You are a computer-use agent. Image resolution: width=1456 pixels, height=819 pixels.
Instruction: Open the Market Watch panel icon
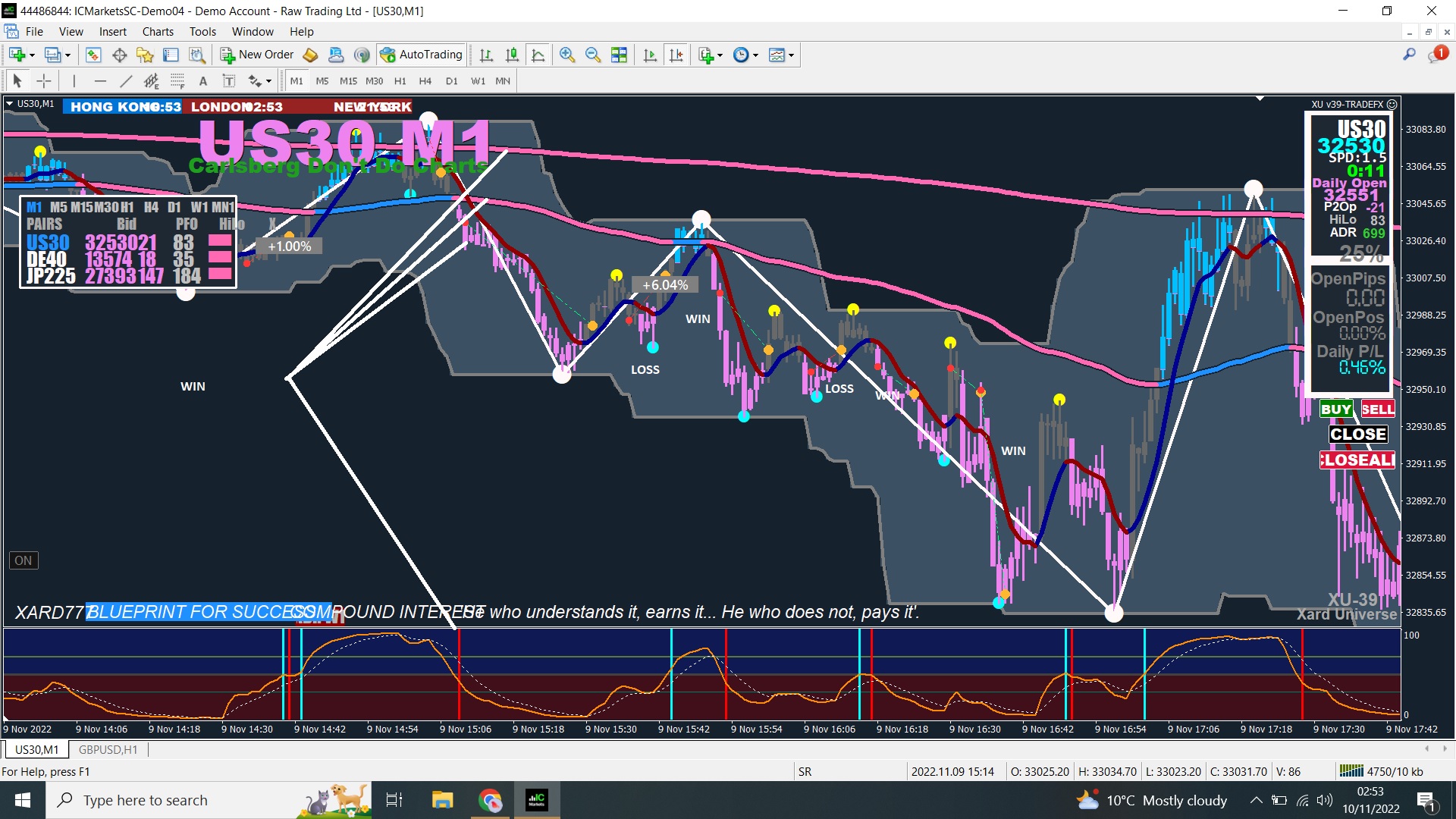coord(93,55)
